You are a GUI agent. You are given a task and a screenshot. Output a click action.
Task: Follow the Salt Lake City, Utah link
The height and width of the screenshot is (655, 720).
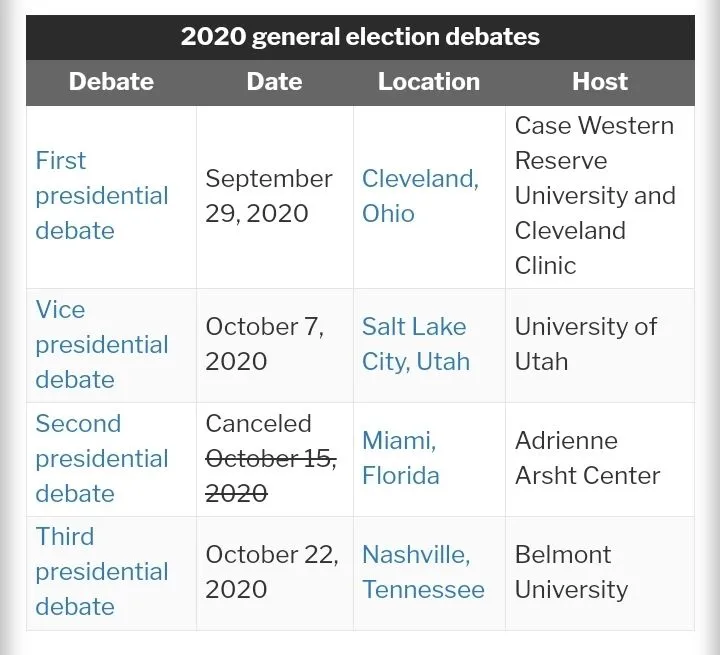coord(415,344)
